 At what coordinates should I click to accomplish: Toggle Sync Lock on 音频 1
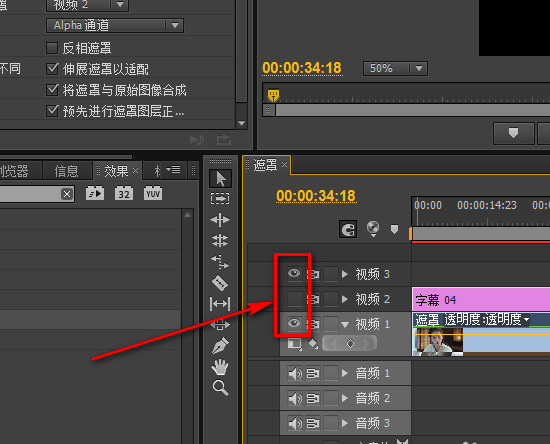[x=313, y=373]
